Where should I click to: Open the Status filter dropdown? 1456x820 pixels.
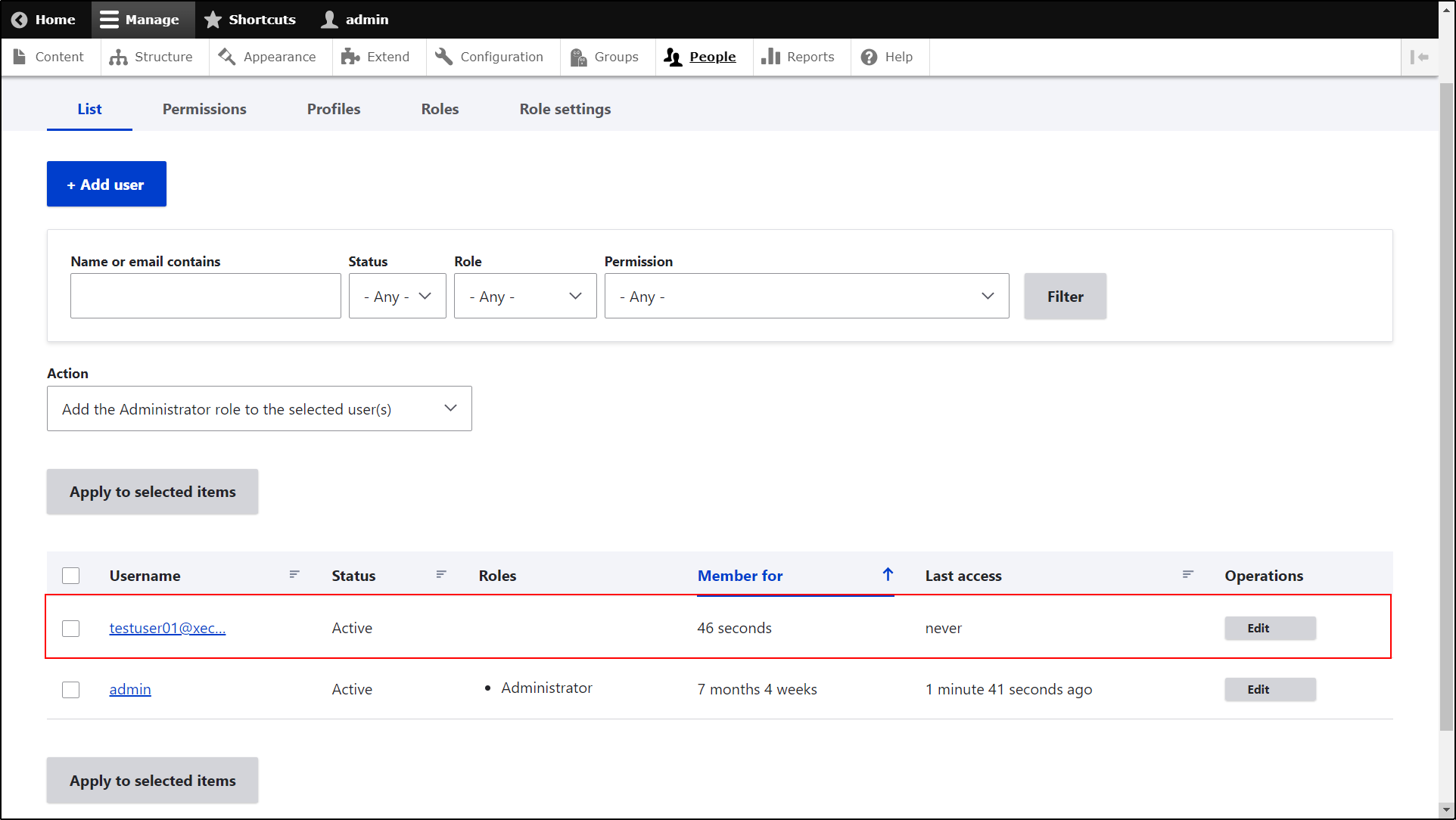(x=397, y=296)
